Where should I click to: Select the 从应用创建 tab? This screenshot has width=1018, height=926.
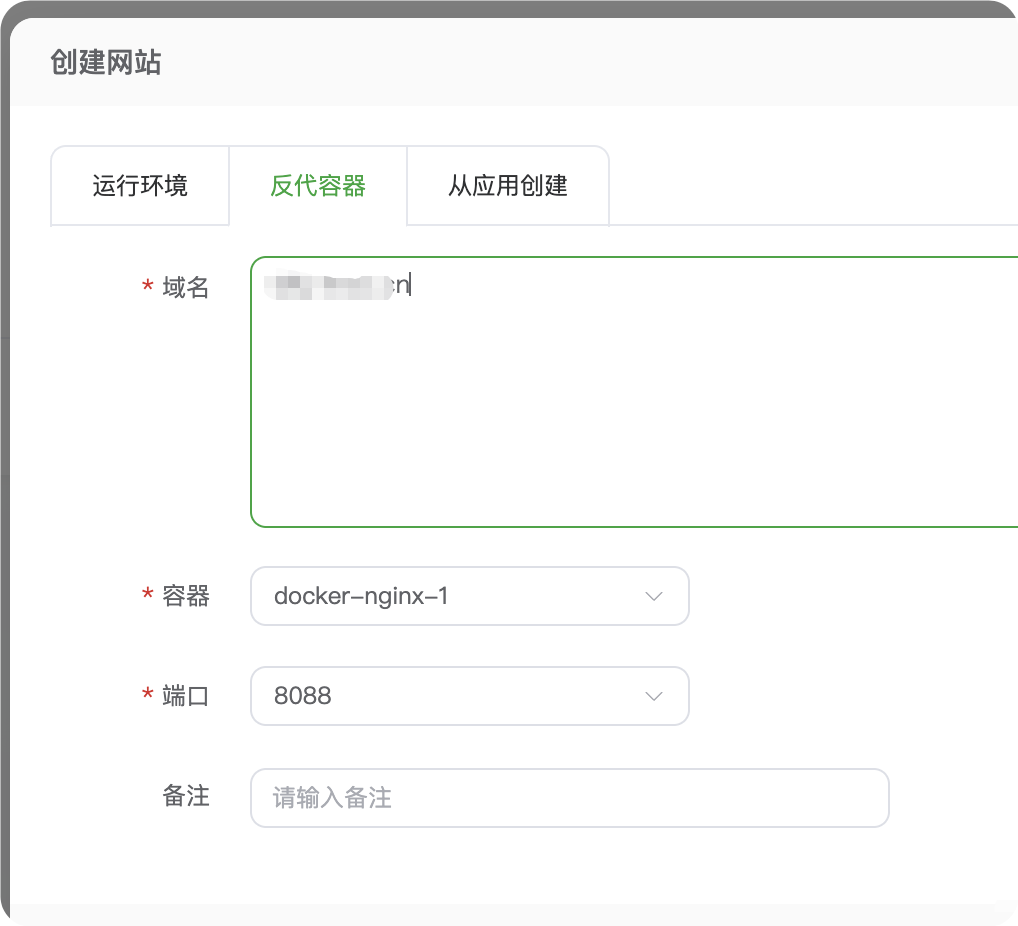[507, 185]
